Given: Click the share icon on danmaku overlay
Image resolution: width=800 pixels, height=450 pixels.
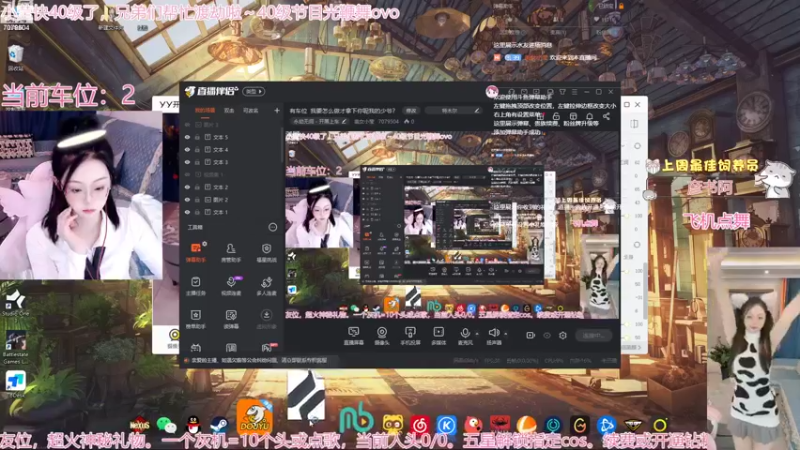Looking at the screenshot, I should [606, 116].
